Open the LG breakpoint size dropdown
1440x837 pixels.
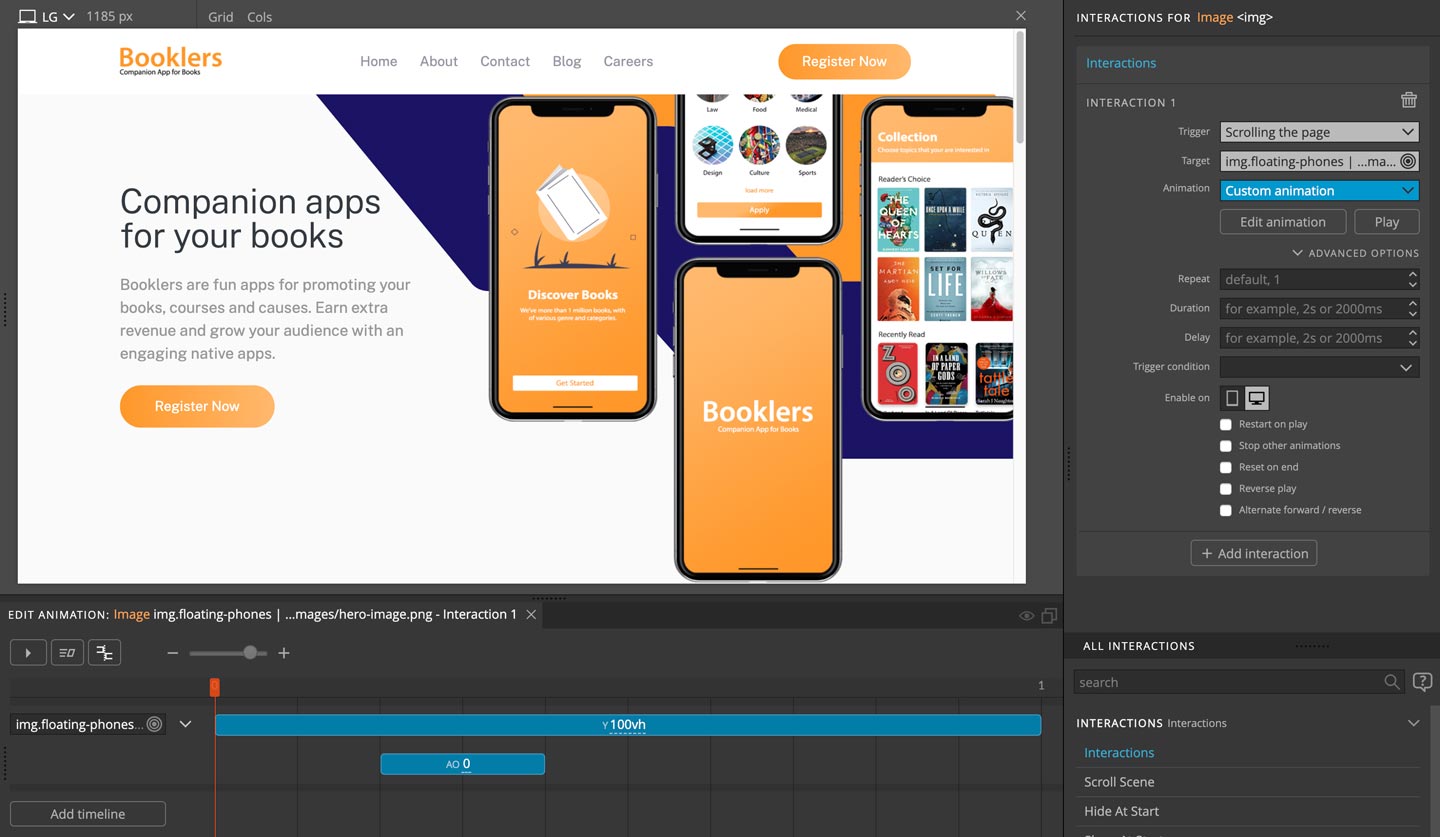pyautogui.click(x=58, y=17)
